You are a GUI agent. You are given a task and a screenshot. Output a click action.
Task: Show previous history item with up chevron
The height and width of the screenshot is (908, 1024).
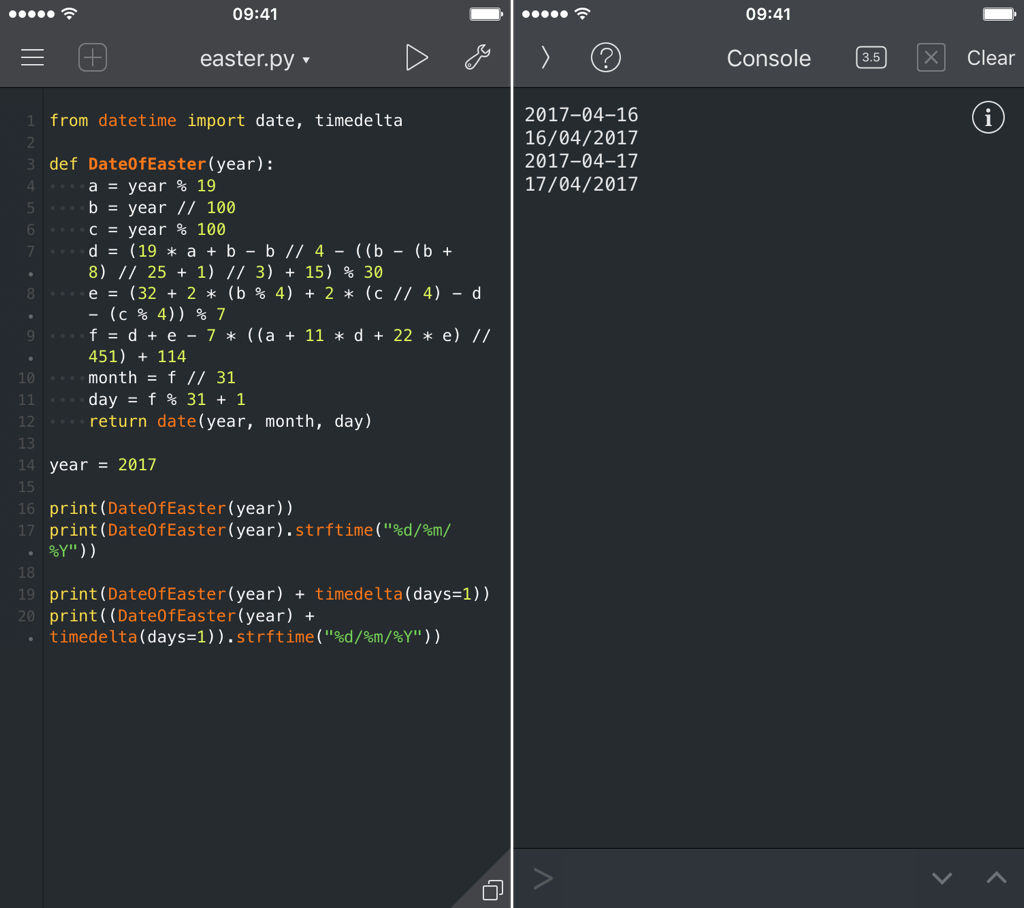point(996,877)
